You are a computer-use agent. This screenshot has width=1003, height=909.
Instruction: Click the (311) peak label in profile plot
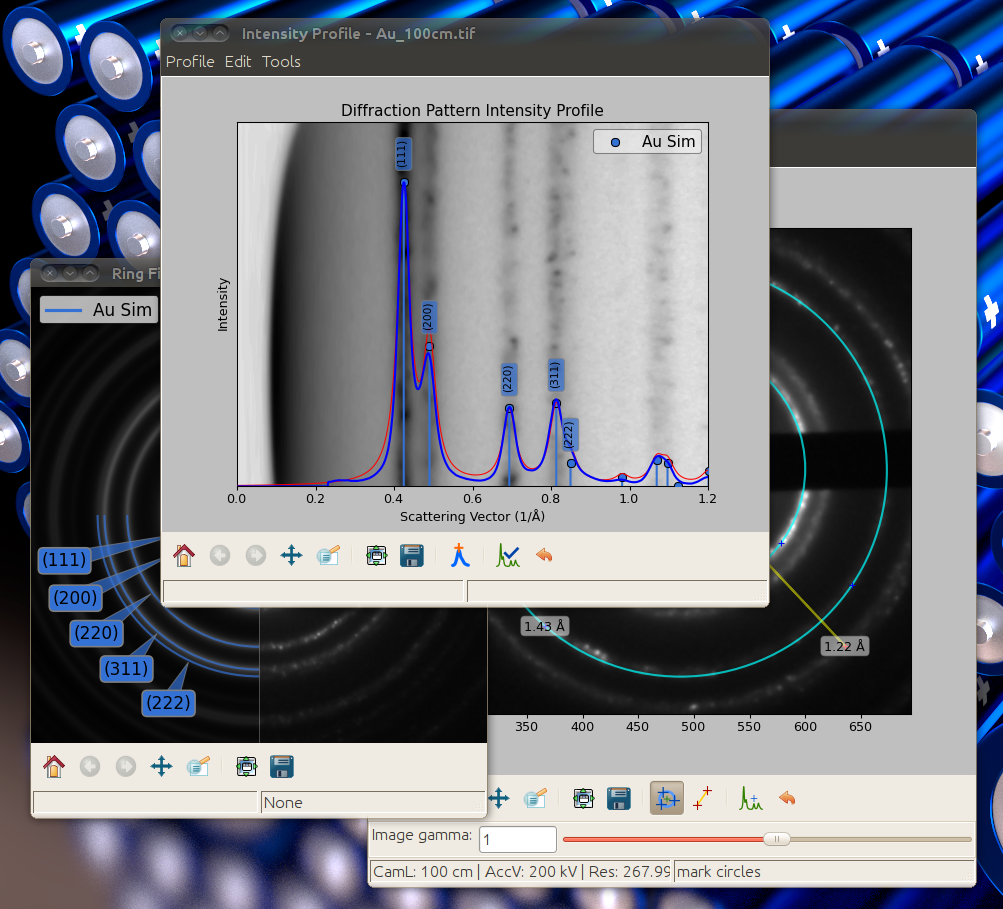(x=555, y=375)
